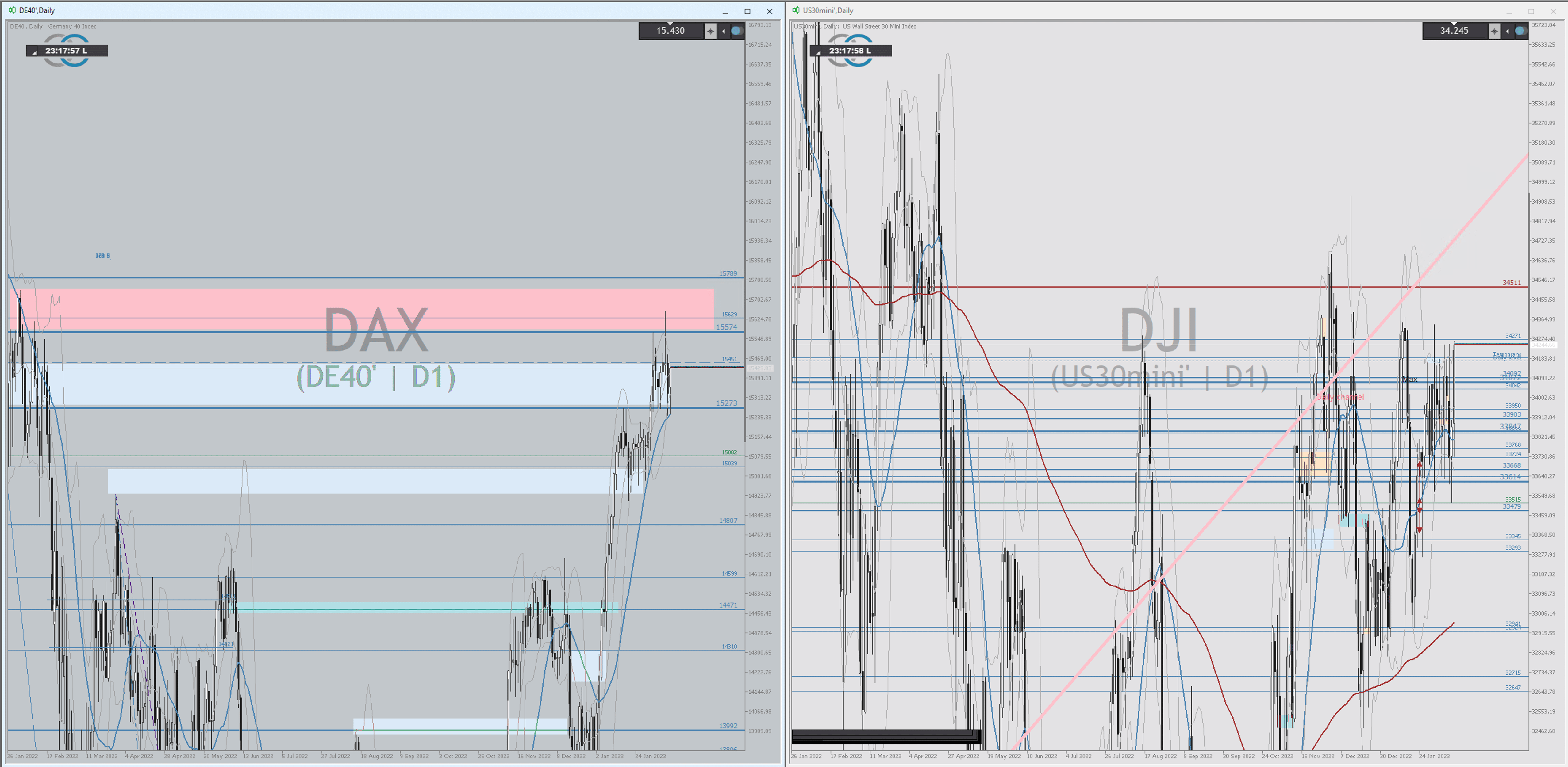Click the 32647 level label on DJI chart
The width and height of the screenshot is (1568, 767).
1512,687
